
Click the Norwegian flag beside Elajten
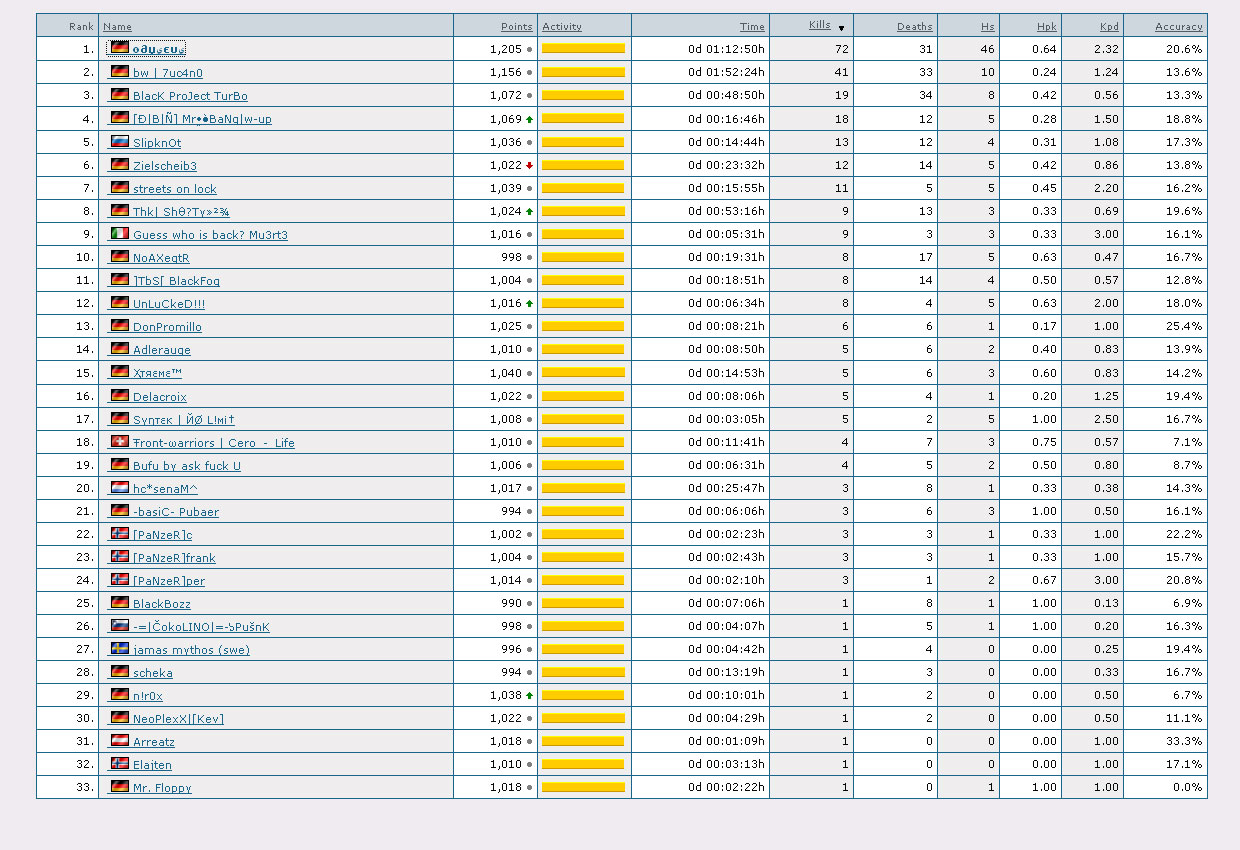pyautogui.click(x=119, y=764)
